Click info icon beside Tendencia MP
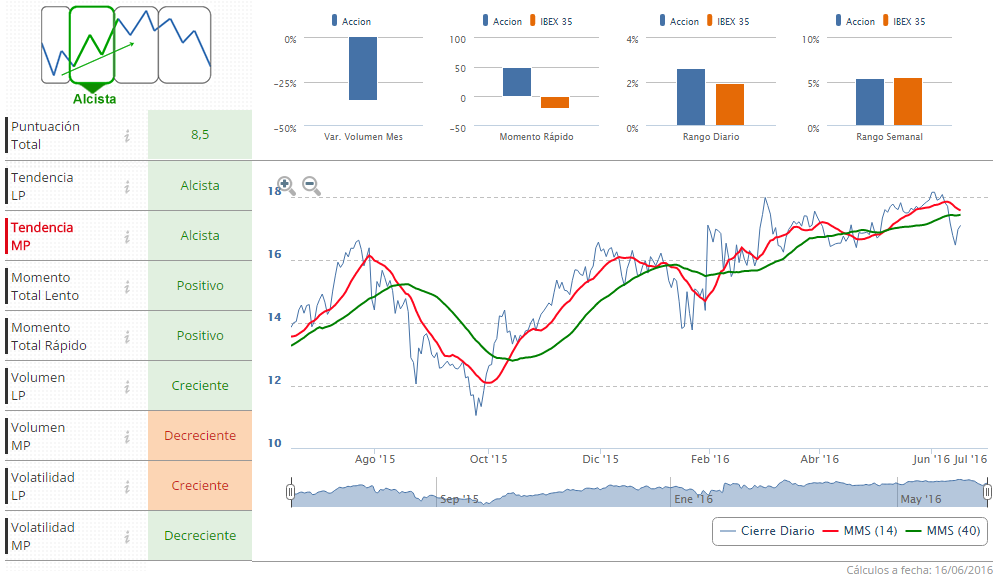Viewport: 998px width, 582px height. point(127,236)
